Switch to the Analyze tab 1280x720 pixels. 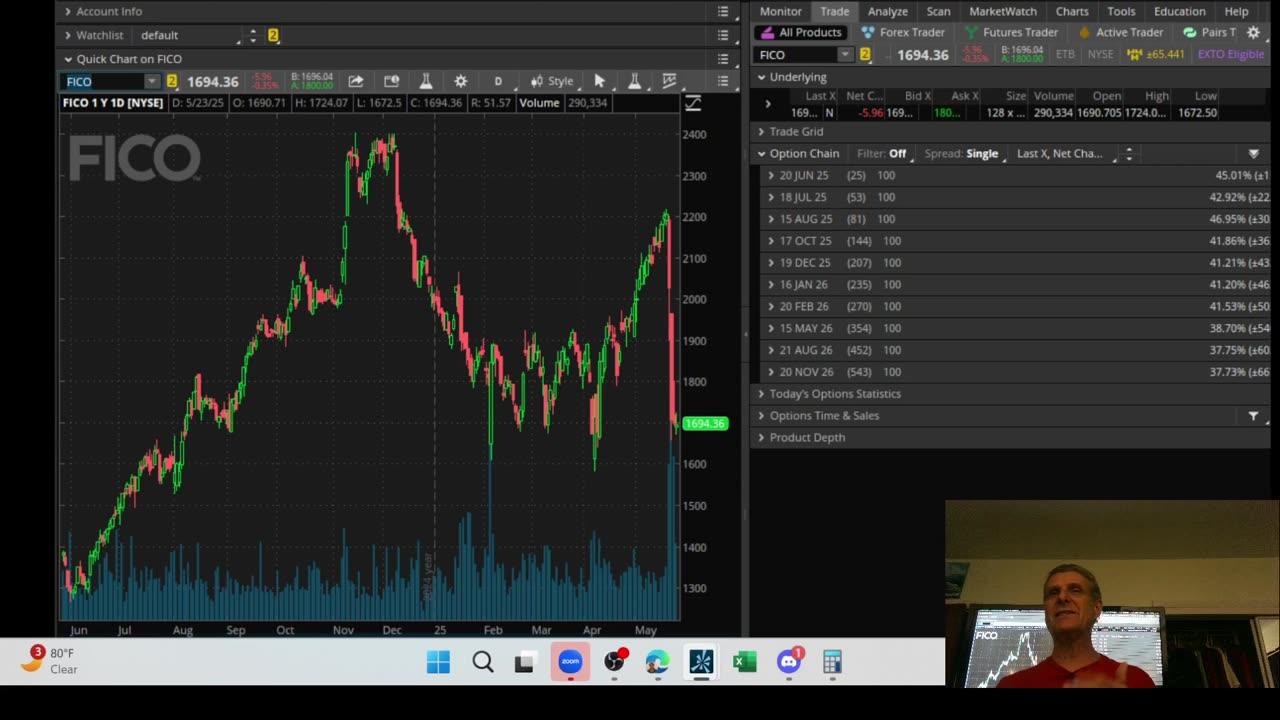pos(888,11)
